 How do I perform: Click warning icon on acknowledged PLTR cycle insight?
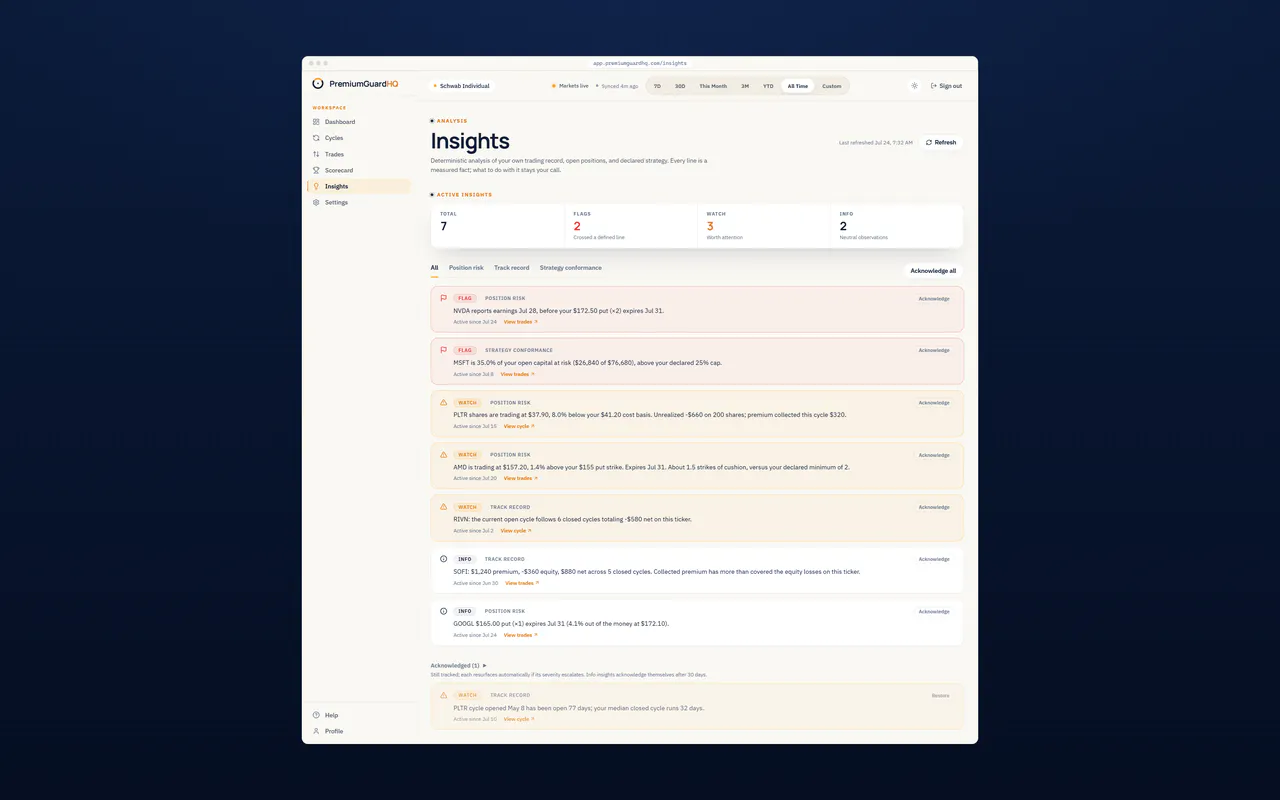click(x=443, y=695)
